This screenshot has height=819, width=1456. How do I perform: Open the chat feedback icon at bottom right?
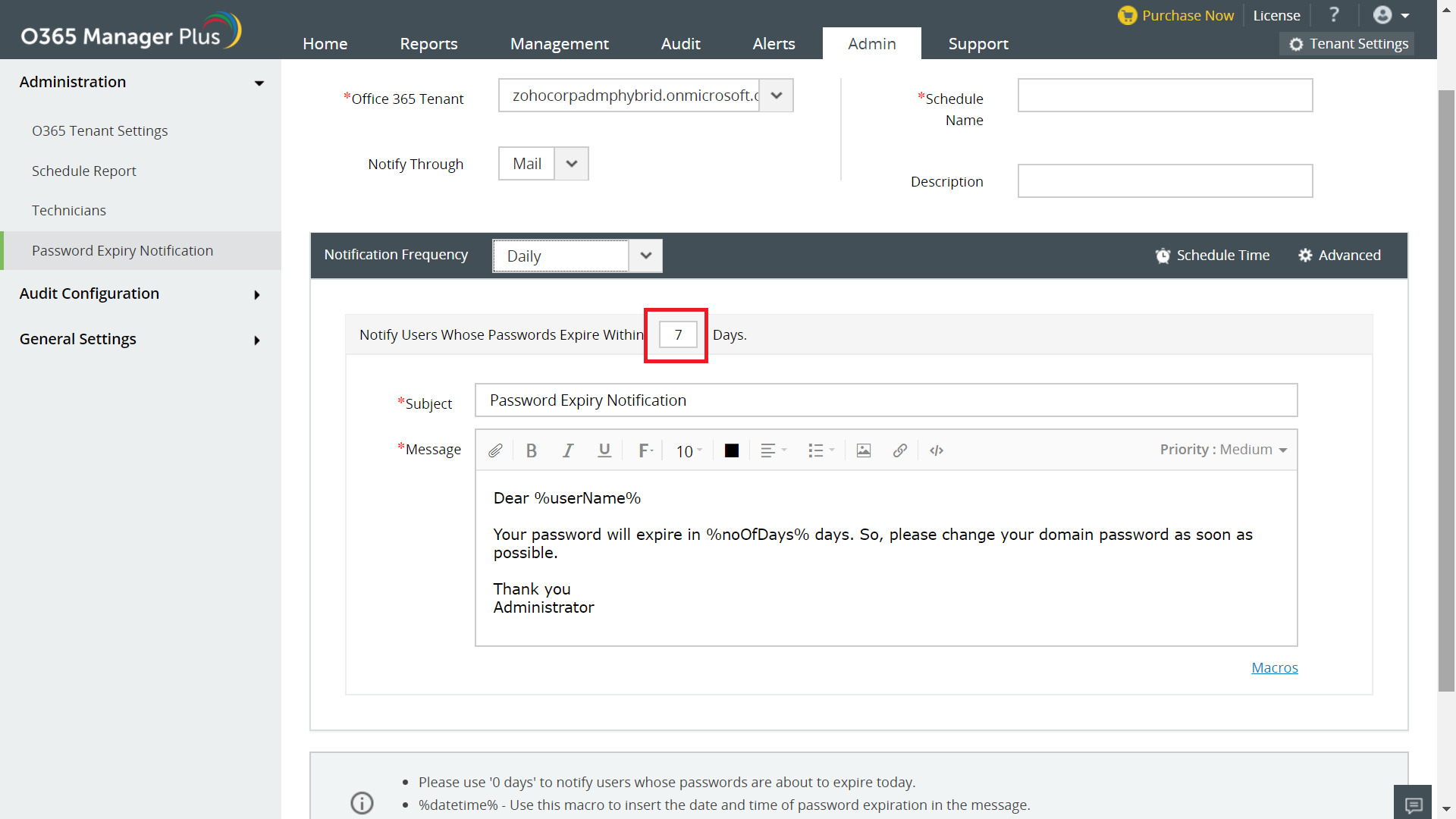1413,804
